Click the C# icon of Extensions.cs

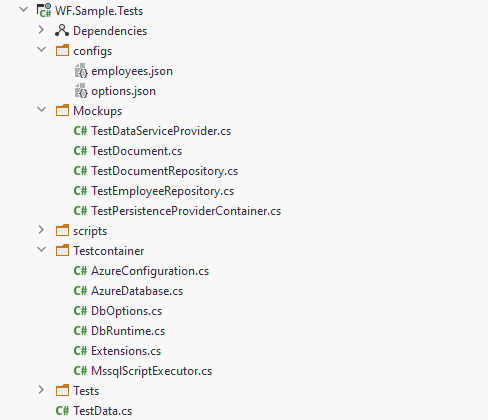(x=80, y=351)
